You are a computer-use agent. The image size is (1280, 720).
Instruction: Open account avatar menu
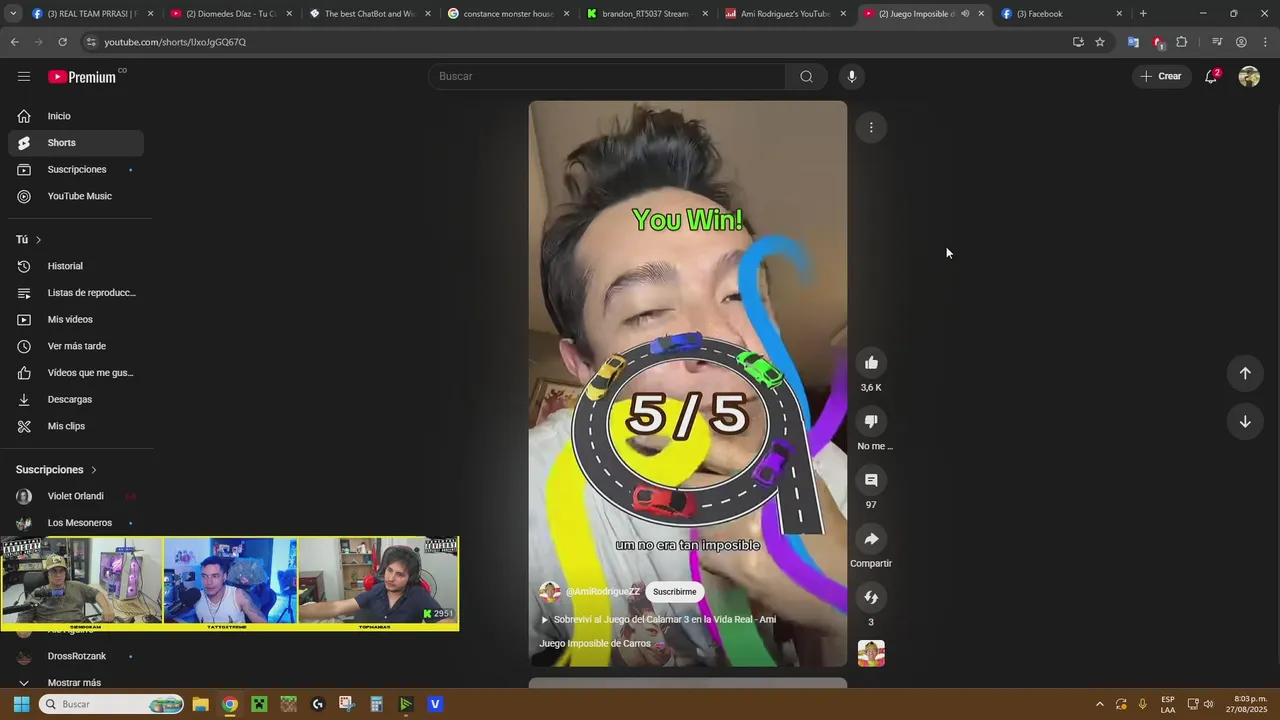click(x=1249, y=76)
